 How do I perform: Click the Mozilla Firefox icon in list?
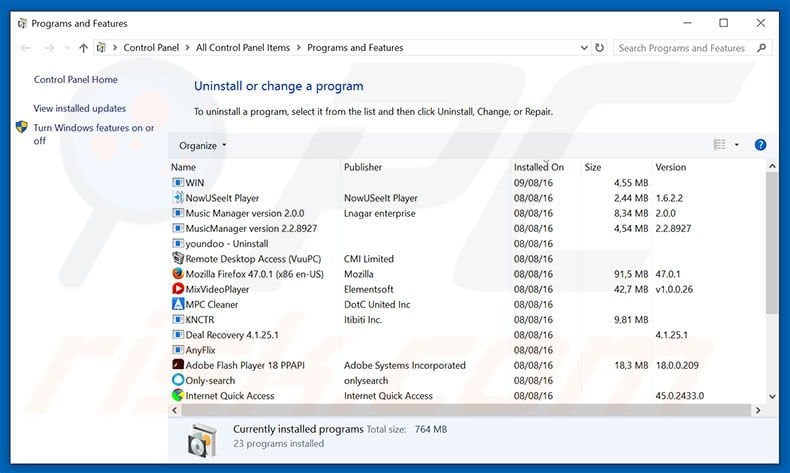coord(178,274)
